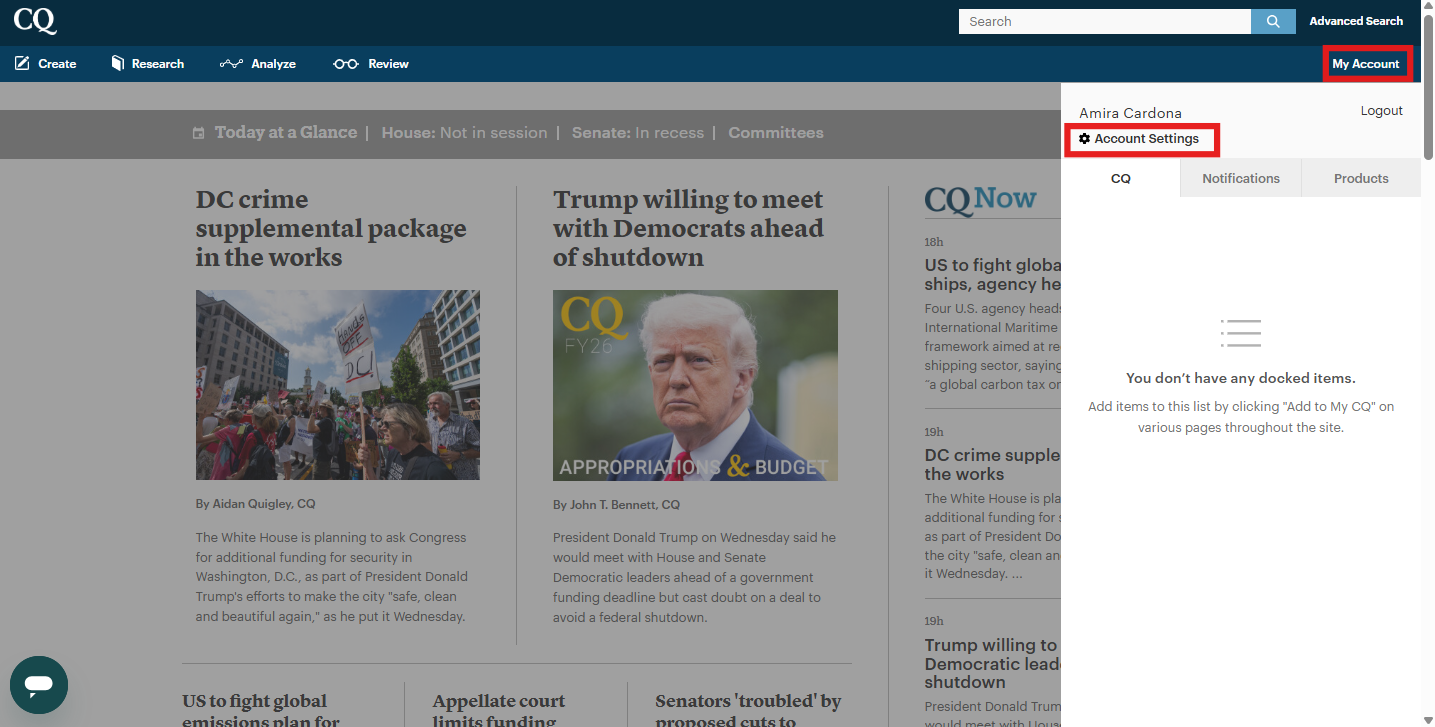Click the Trump Appropriations & Budget image
This screenshot has width=1435, height=727.
click(695, 385)
